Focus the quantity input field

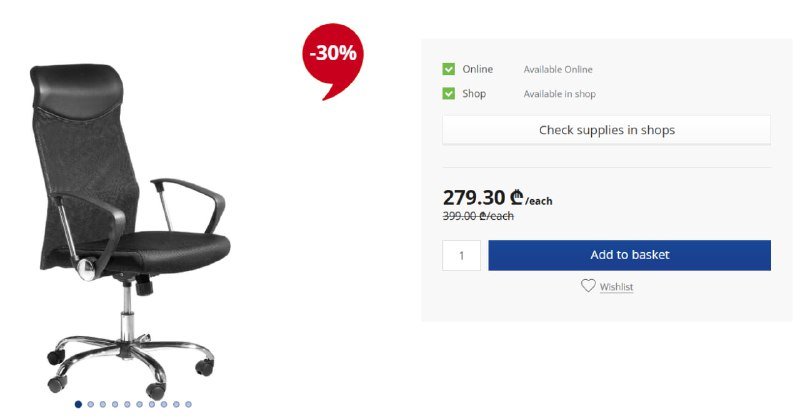click(x=461, y=255)
